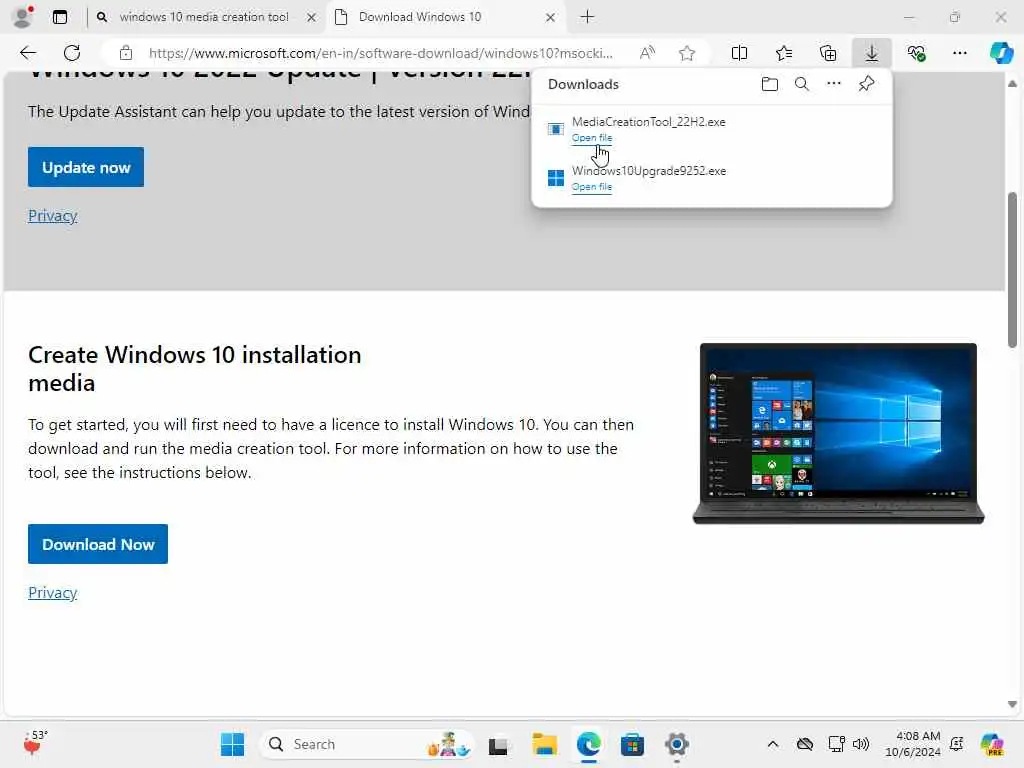Activate Read Aloud icon in address bar
Viewport: 1024px width, 768px height.
[x=647, y=53]
